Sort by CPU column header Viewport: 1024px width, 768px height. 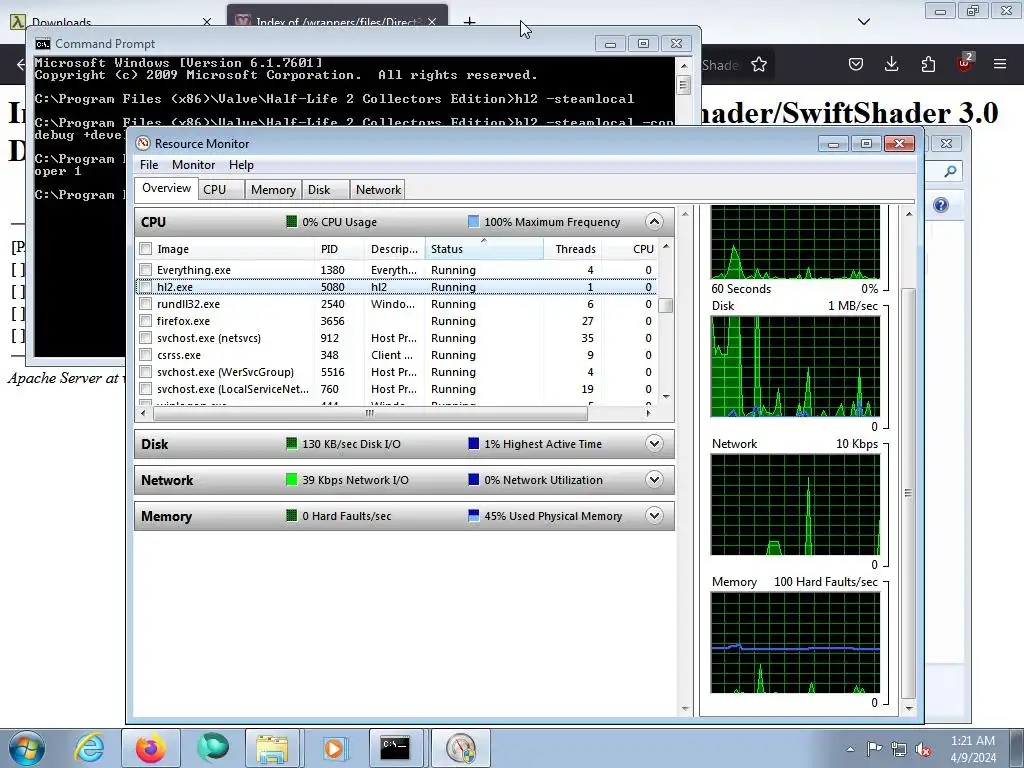[630, 249]
